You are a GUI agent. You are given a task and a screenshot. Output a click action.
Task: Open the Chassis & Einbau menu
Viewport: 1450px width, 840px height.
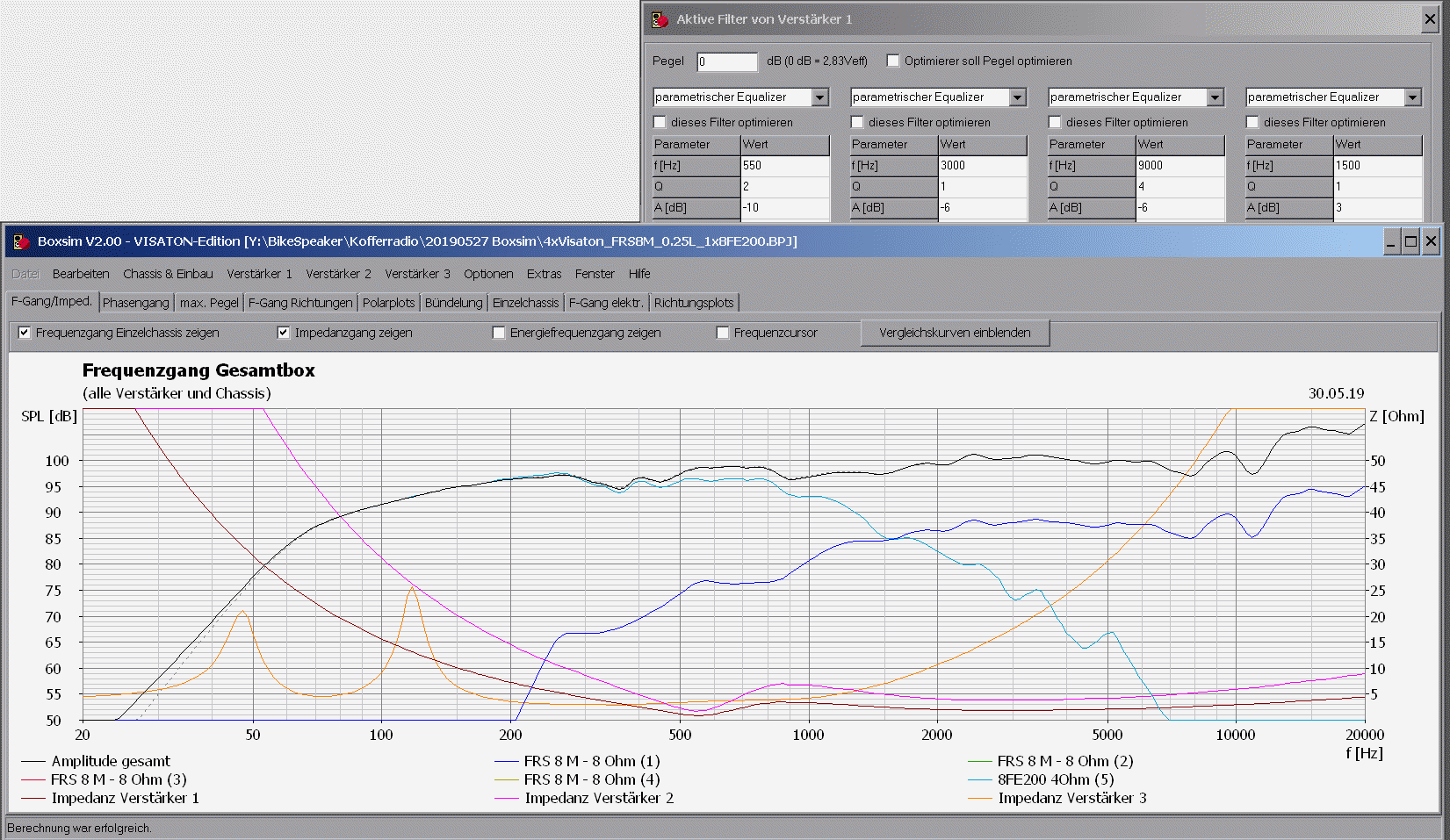point(168,274)
